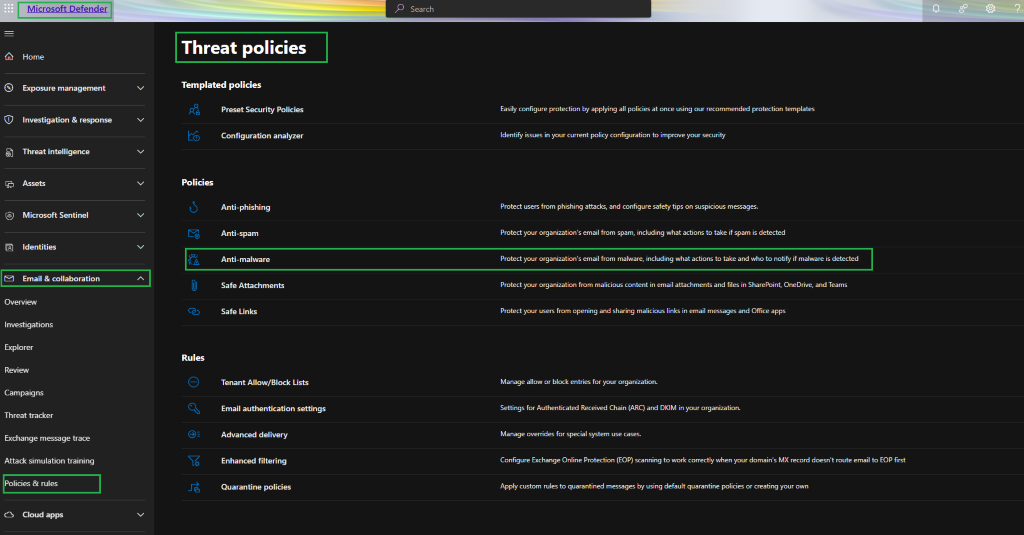Screen dimensions: 1024x535
Task: Click the Microsoft Defender title link
Action: tap(67, 9)
